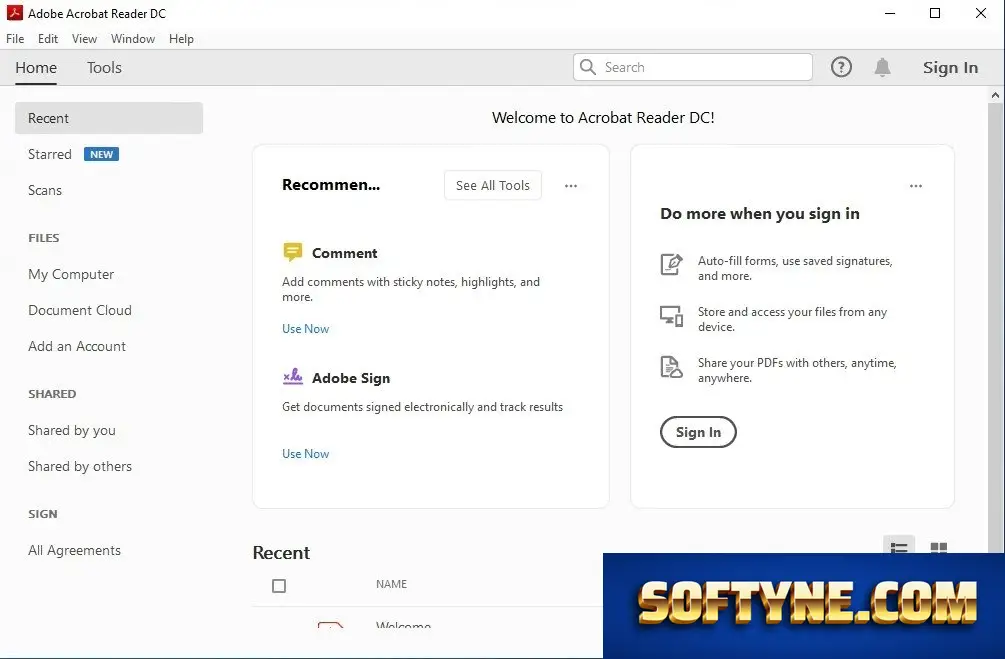Switch Recent files to grid view
The image size is (1005, 659).
(938, 547)
